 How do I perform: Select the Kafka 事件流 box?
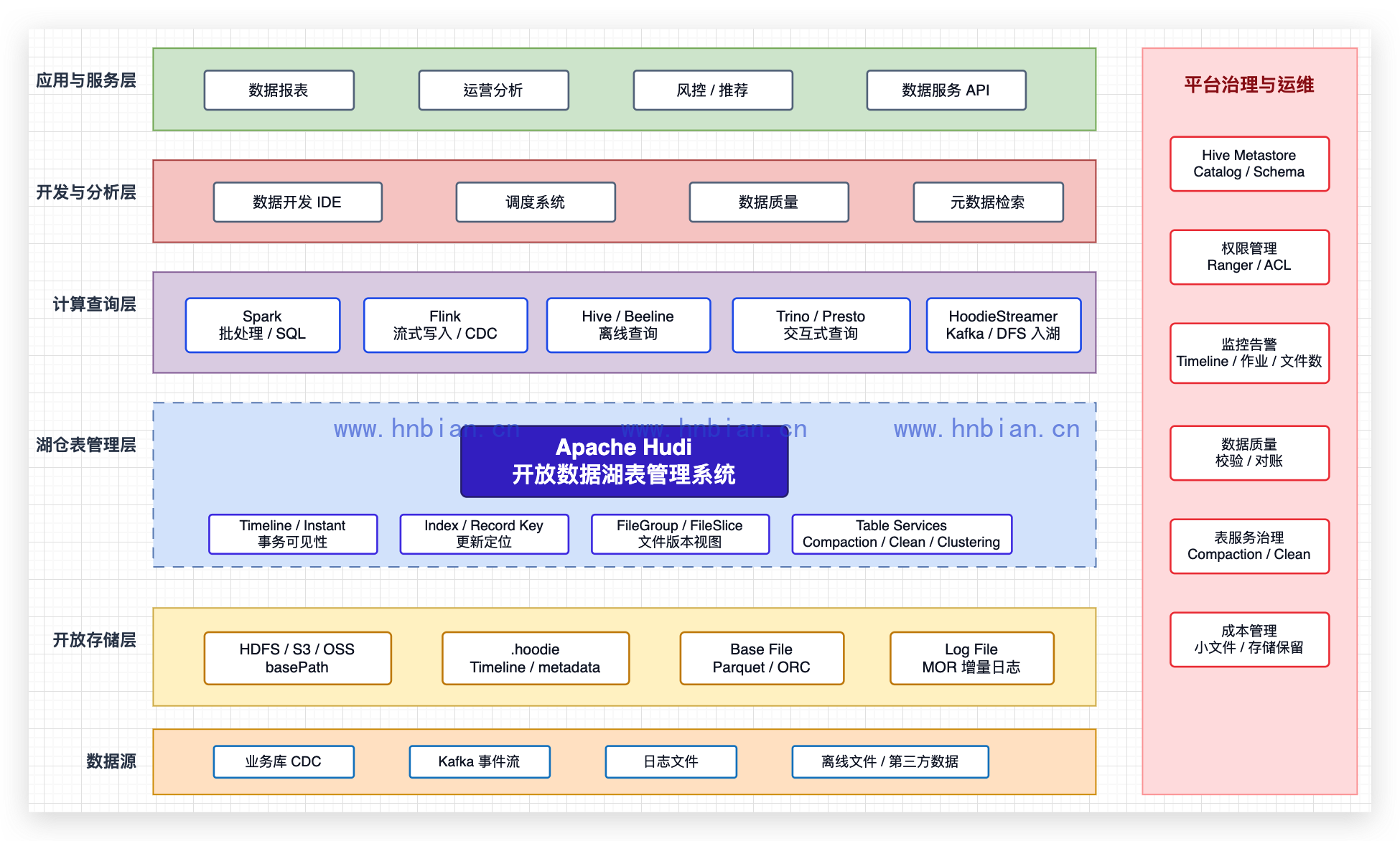tap(480, 761)
